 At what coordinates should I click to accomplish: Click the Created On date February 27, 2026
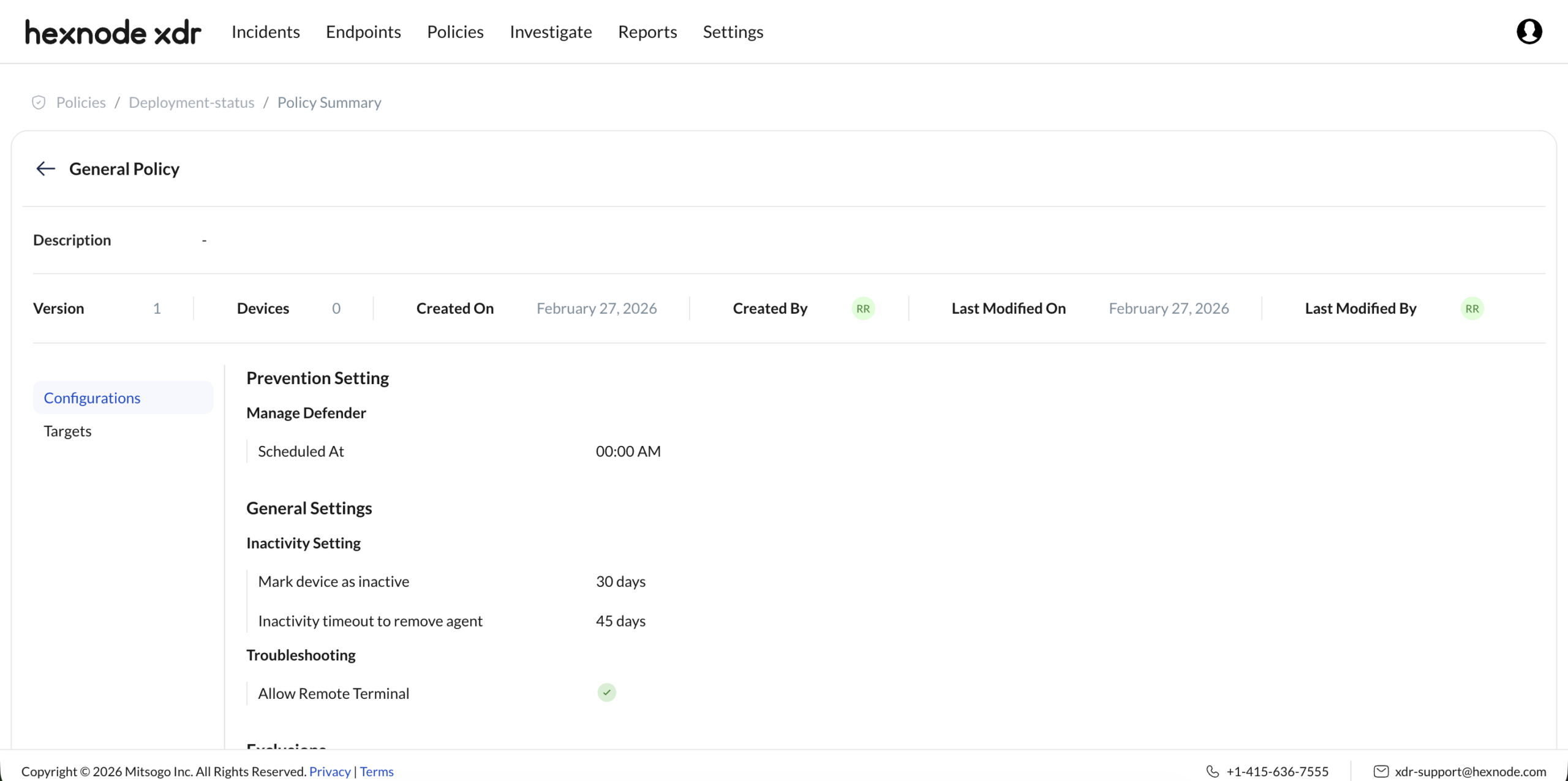(x=597, y=309)
